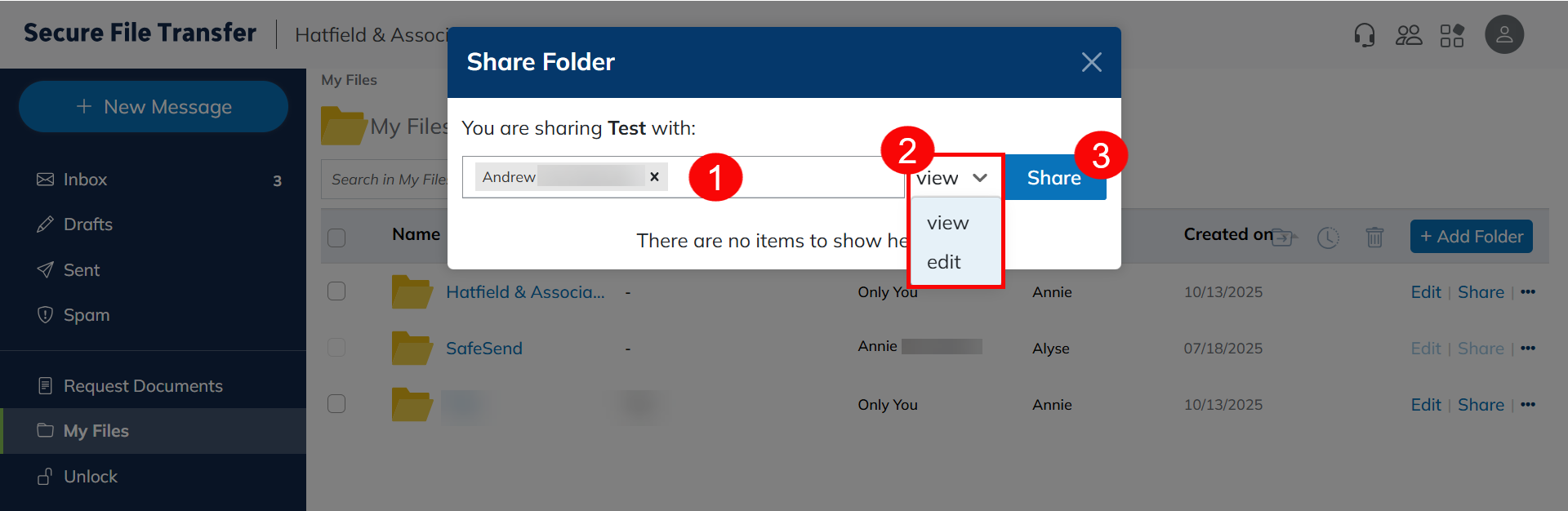
Task: Open Request Documents in sidebar
Action: 143,386
